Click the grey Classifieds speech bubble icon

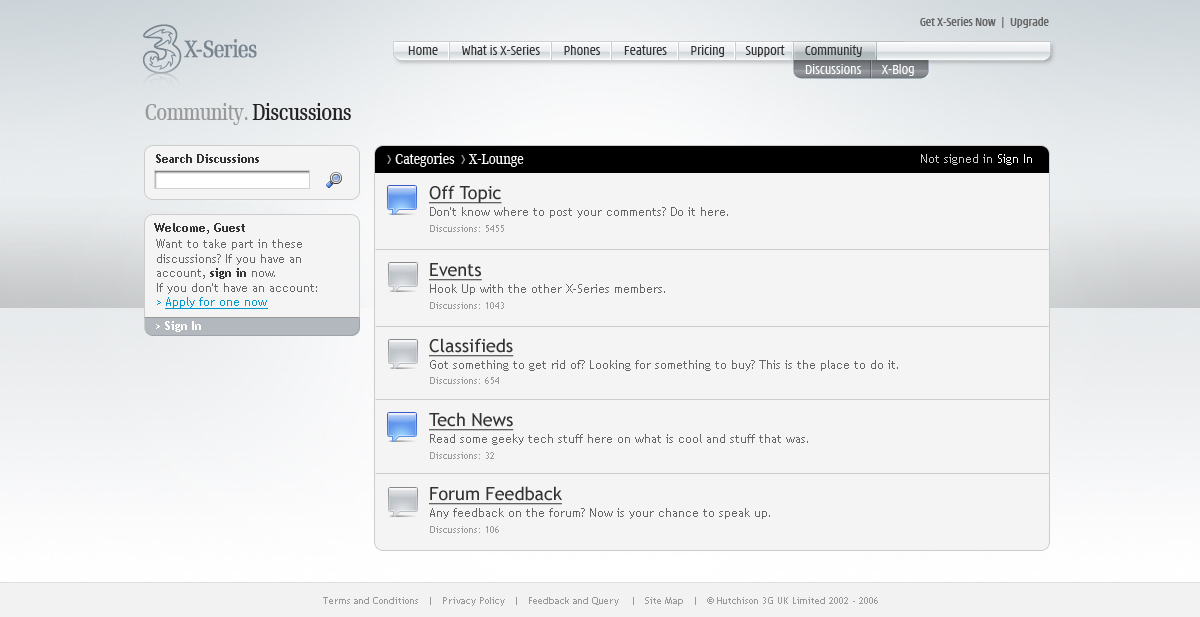402,353
